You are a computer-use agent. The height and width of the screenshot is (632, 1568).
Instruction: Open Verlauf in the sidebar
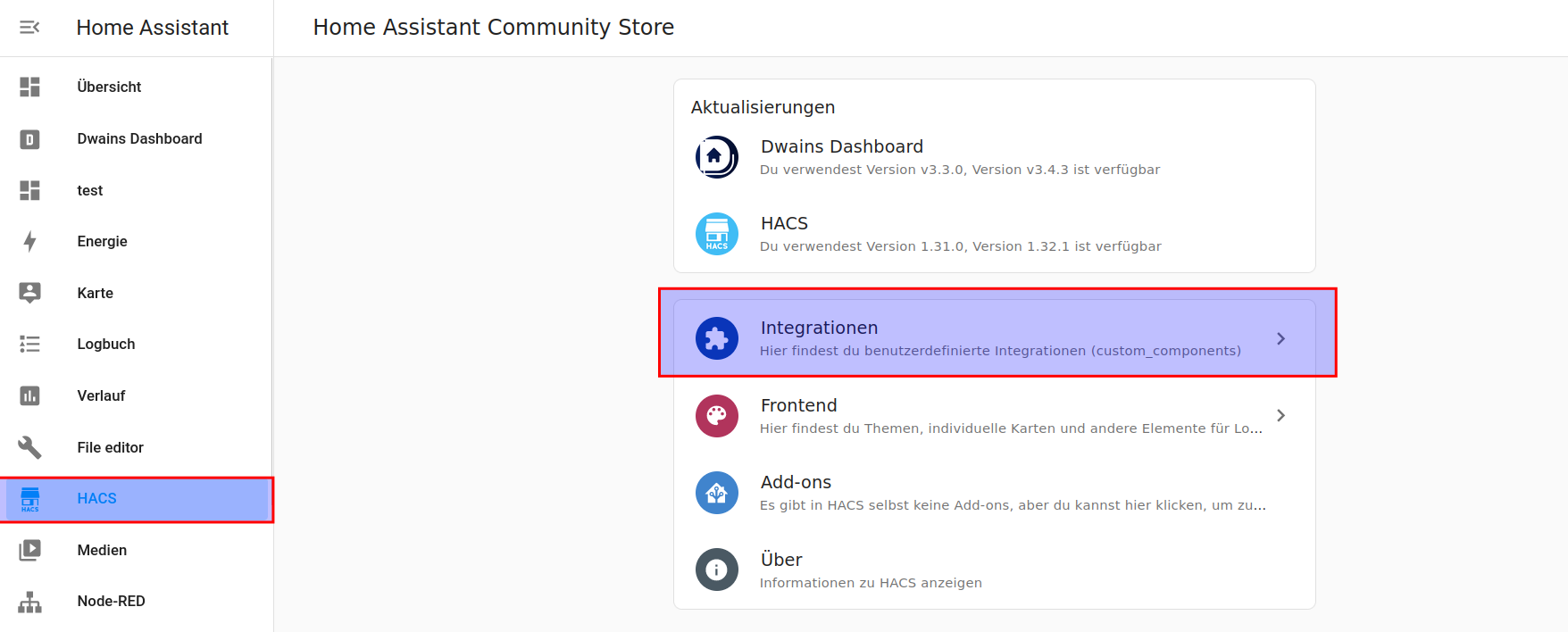click(101, 396)
